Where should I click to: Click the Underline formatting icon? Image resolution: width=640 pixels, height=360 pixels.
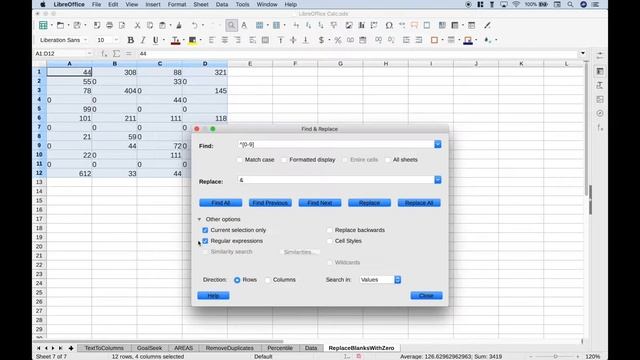156,40
